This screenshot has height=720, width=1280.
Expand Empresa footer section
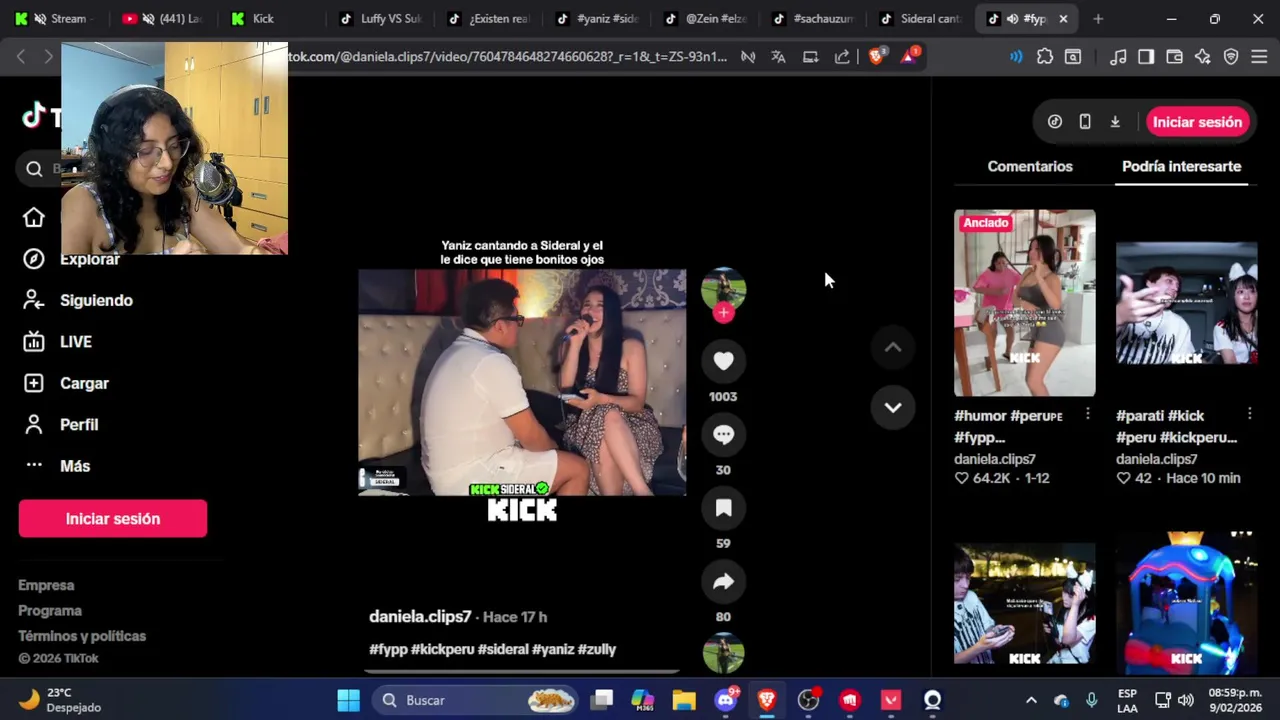tap(46, 585)
